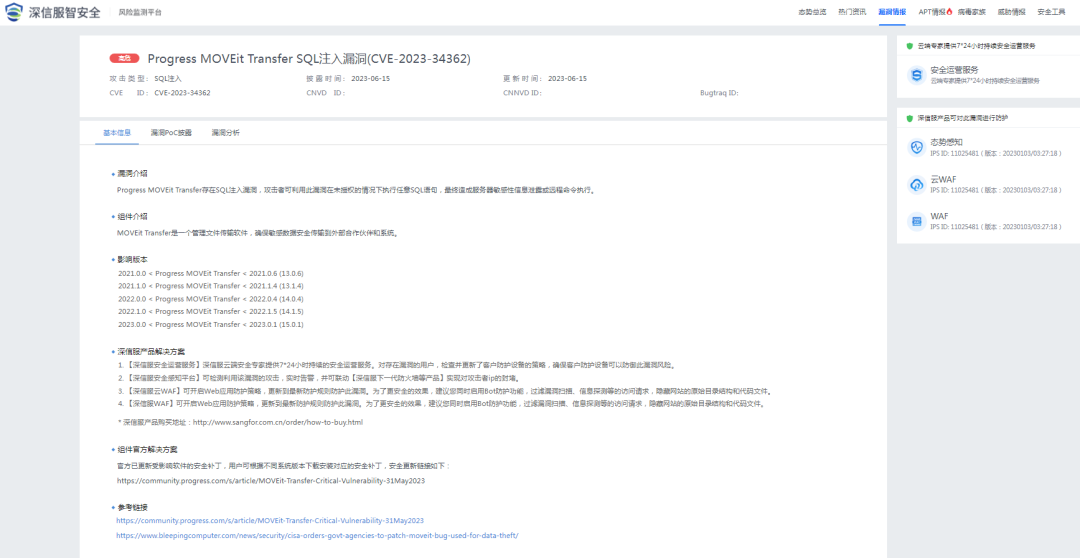Open the 病毒家族 navigation item
Screen dimensions: 1080x558
click(x=971, y=12)
